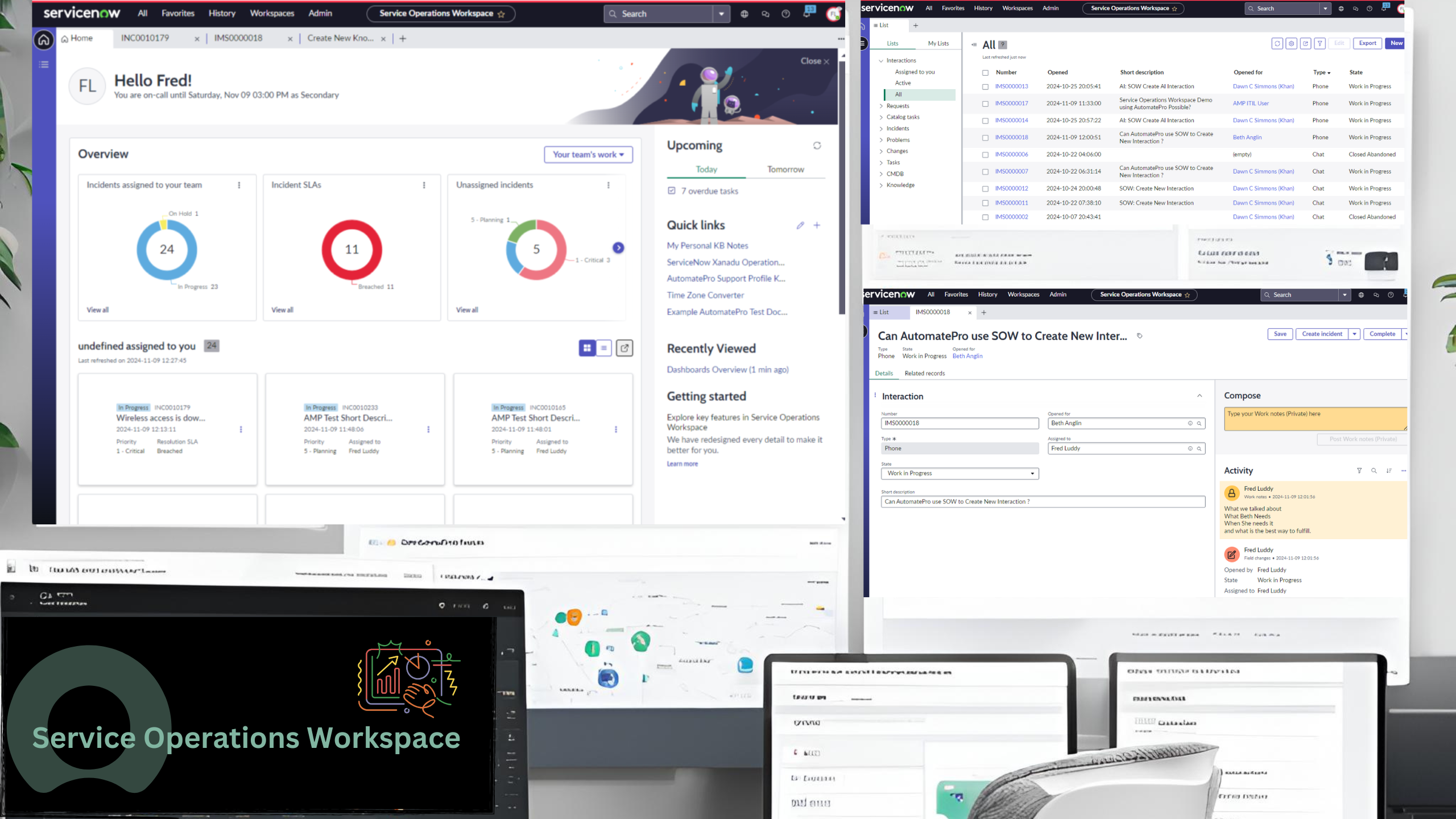The height and width of the screenshot is (819, 1456).
Task: Click the Home icon in the sidebar
Action: pyautogui.click(x=44, y=39)
